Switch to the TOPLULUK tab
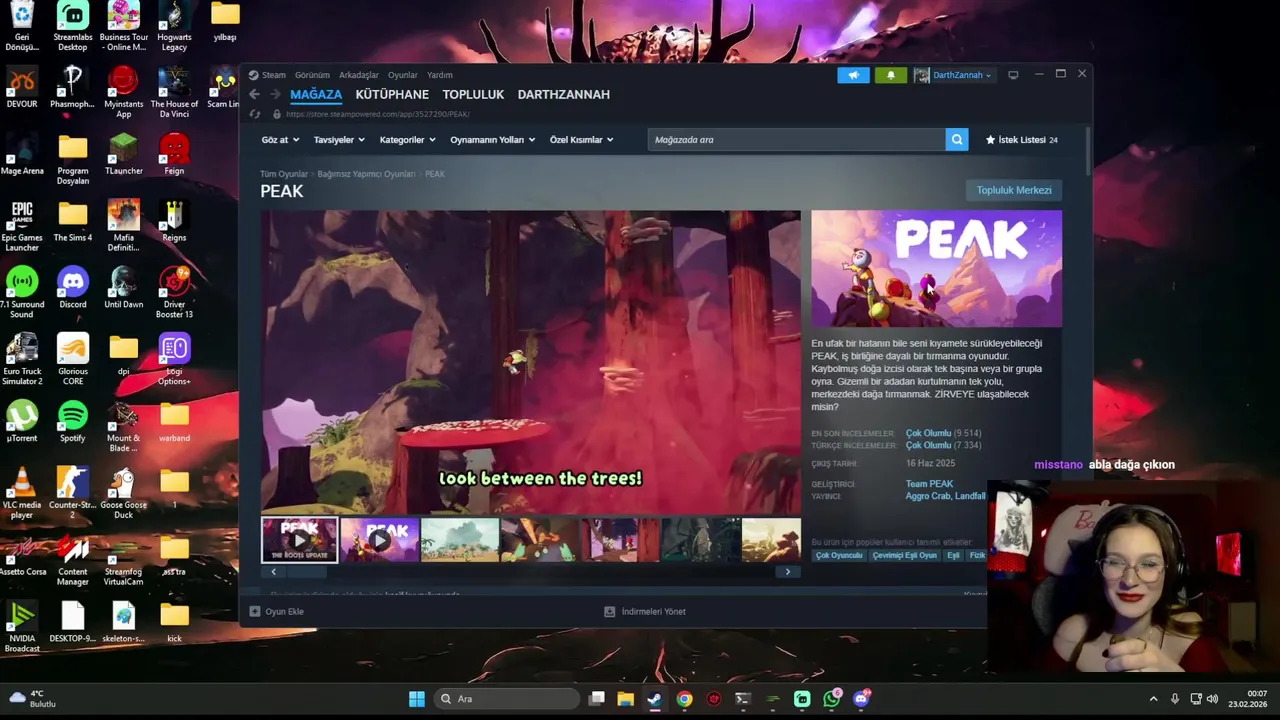This screenshot has width=1280, height=720. 473,94
